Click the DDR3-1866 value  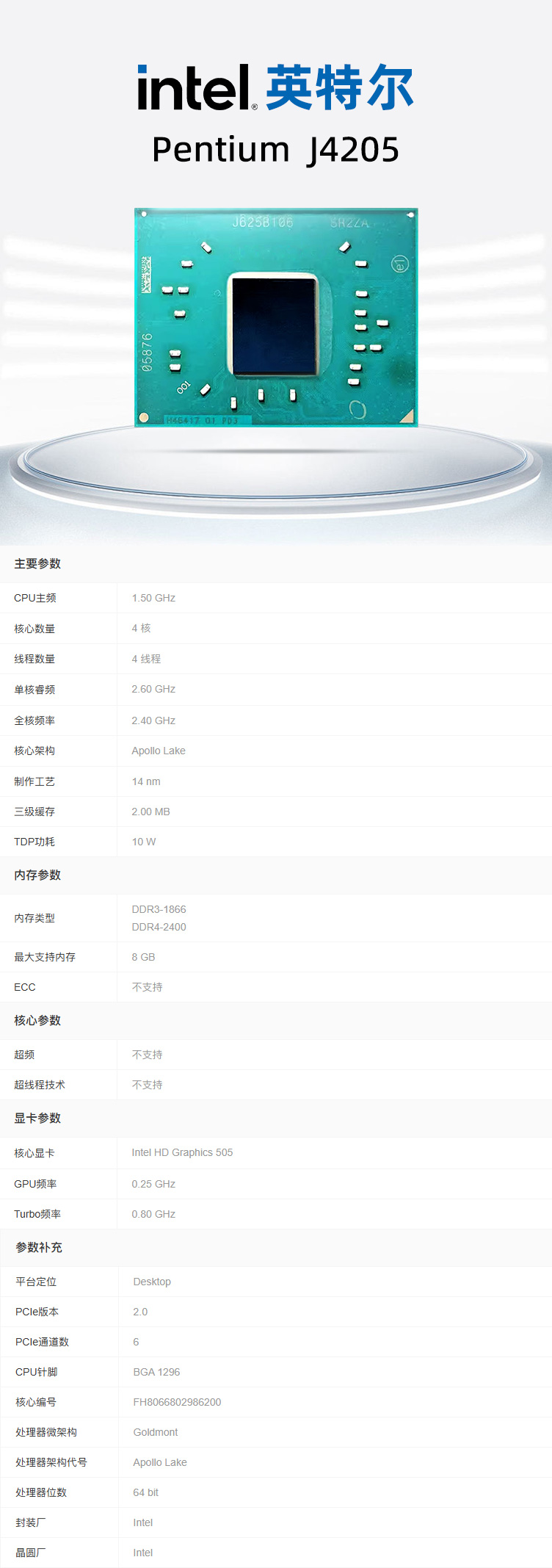[x=159, y=909]
